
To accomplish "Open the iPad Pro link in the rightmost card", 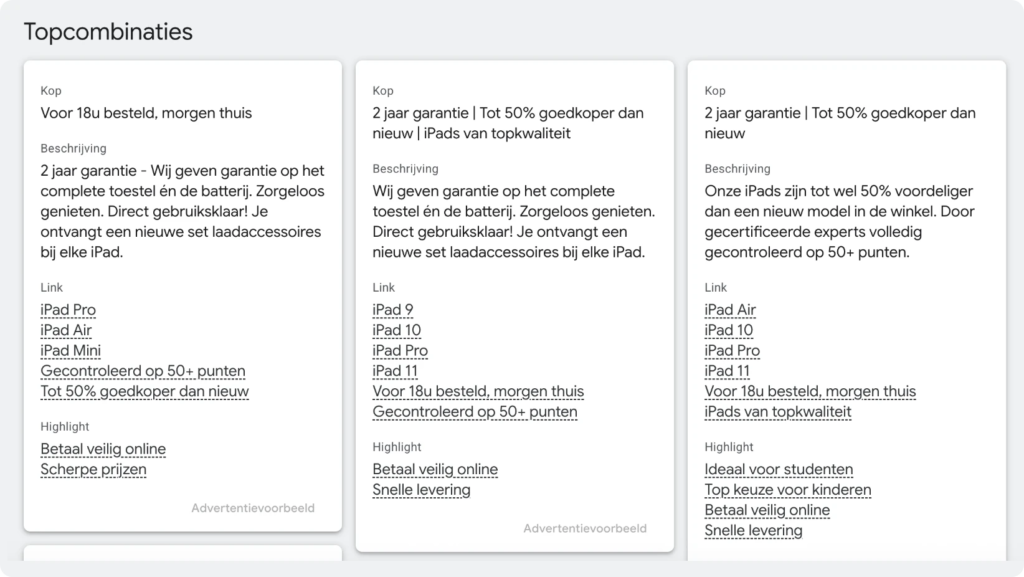I will pyautogui.click(x=732, y=350).
